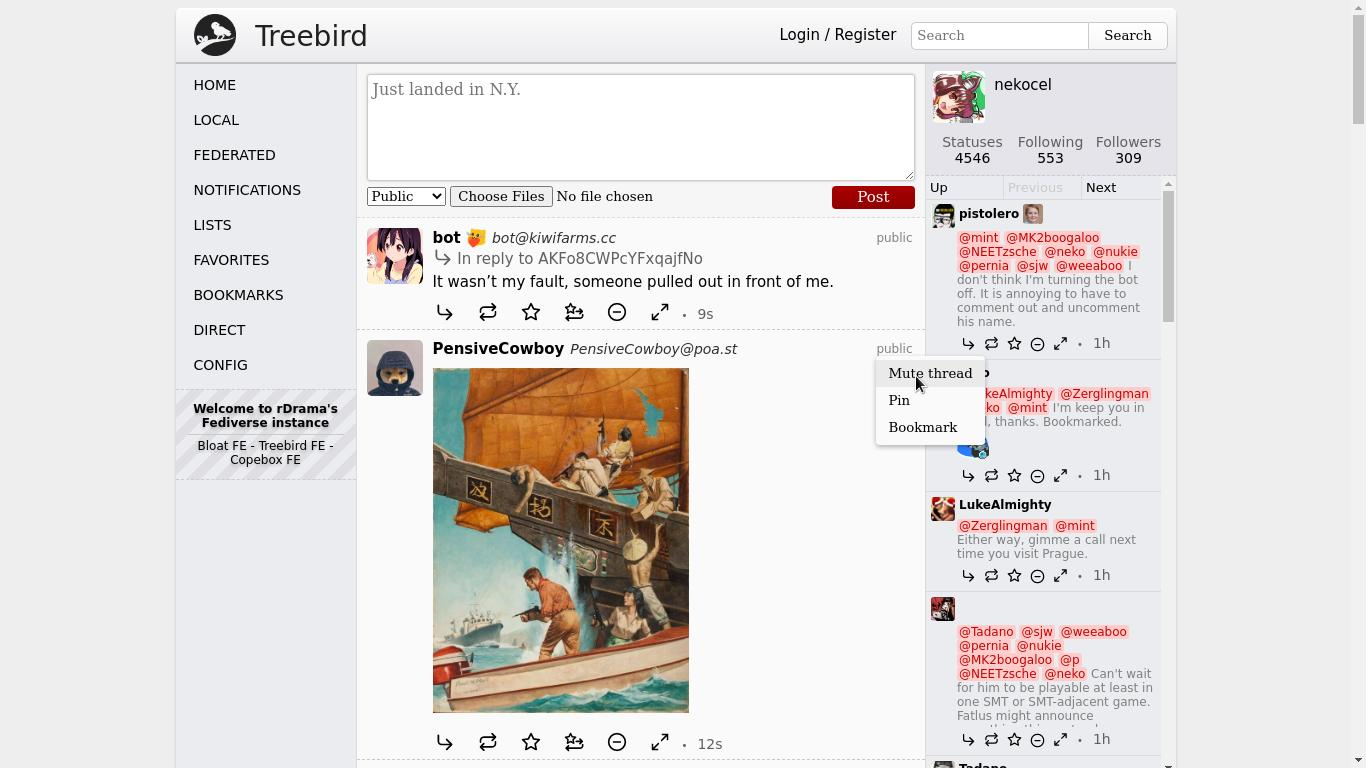
Task: Expand PensiveCowboy's post
Action: pyautogui.click(x=660, y=743)
